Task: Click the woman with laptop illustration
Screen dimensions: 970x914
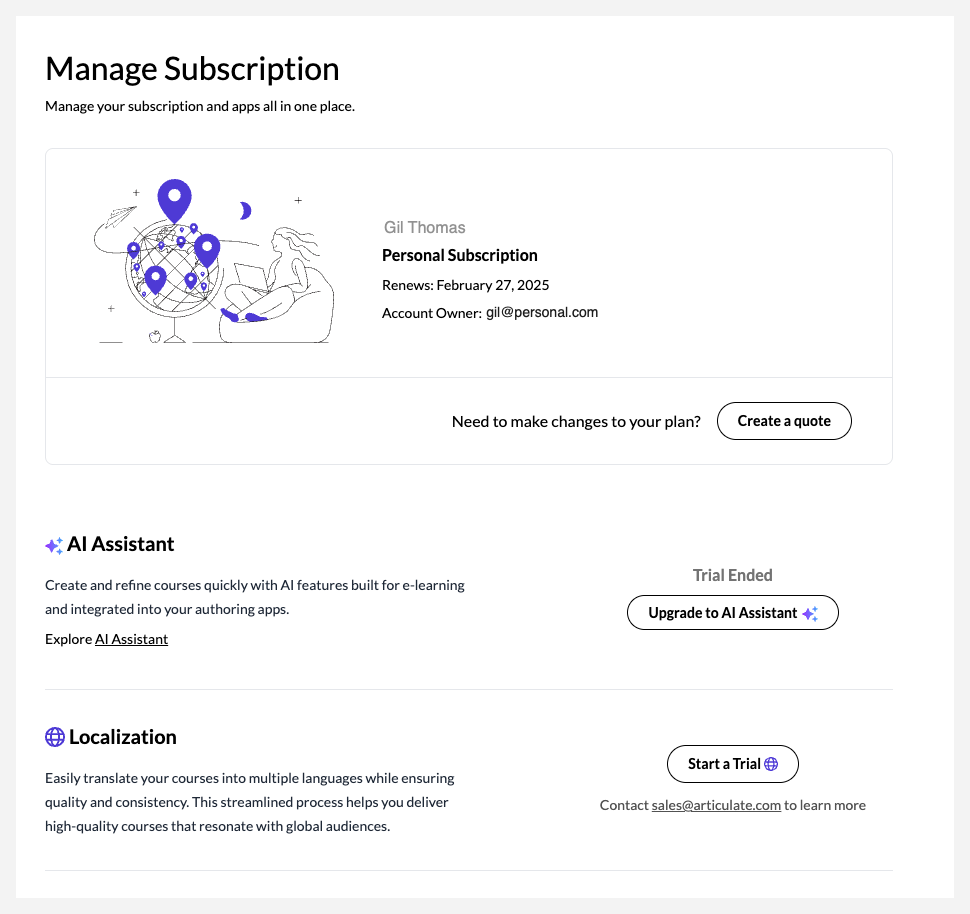Action: click(280, 280)
